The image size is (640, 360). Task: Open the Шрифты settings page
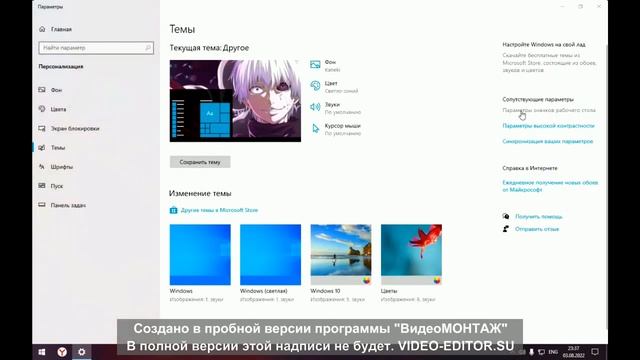tap(62, 167)
